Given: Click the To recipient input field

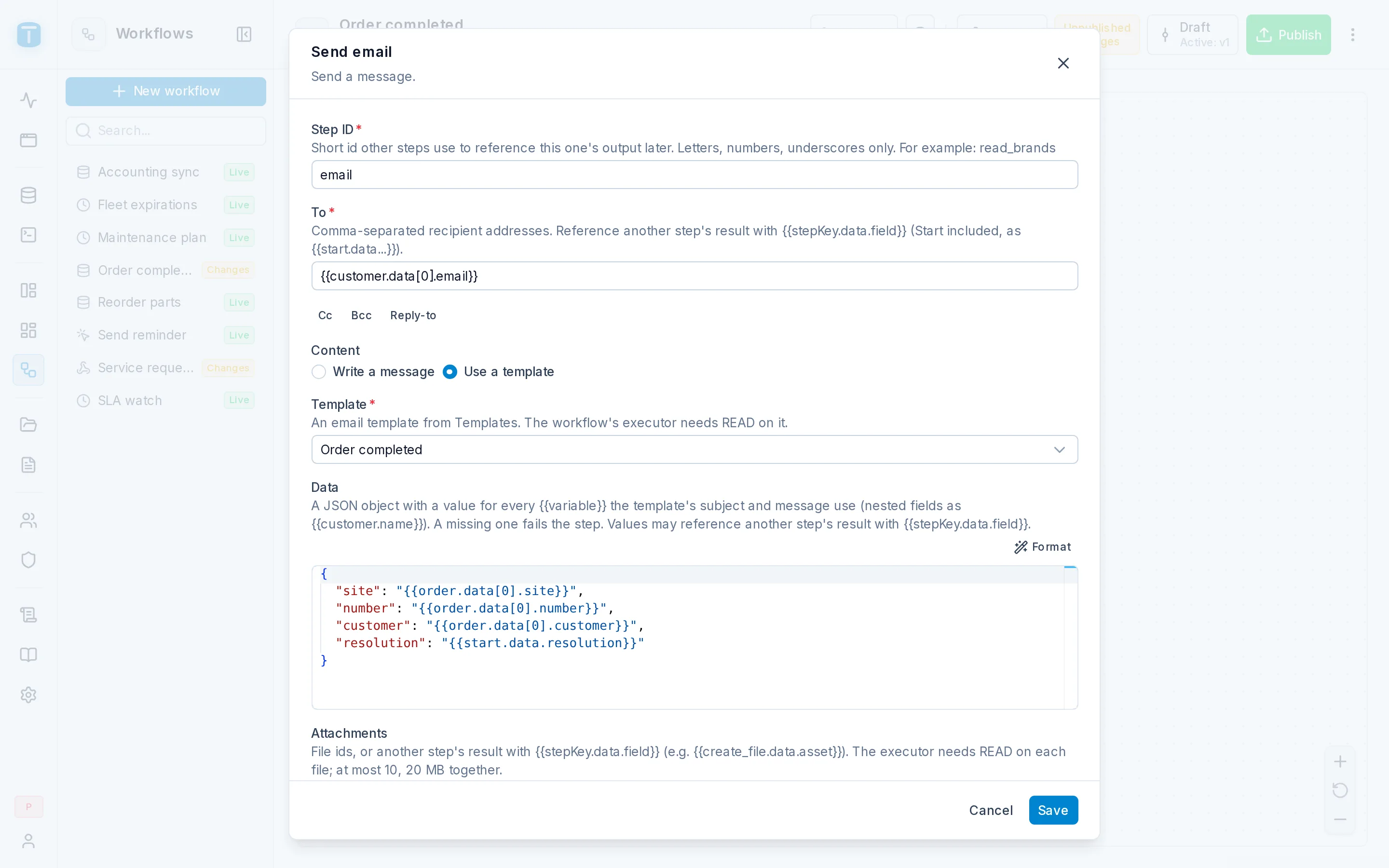Looking at the screenshot, I should [694, 276].
